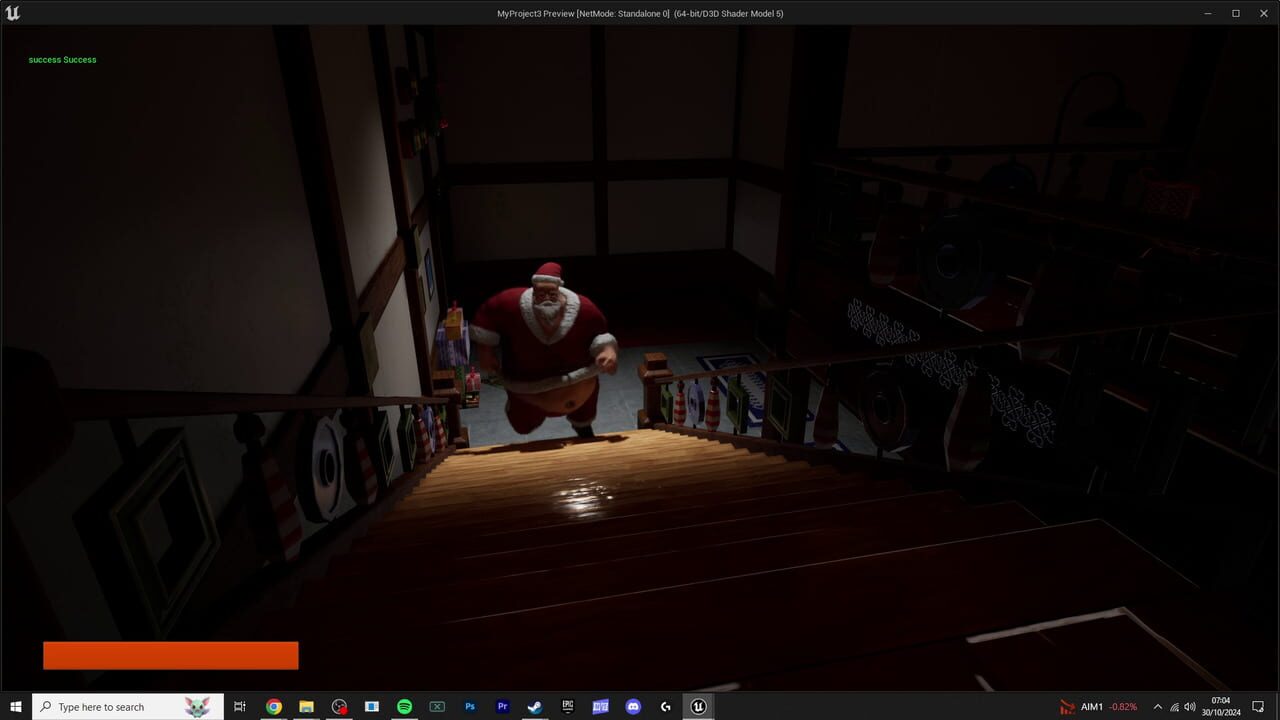This screenshot has width=1280, height=720.
Task: Click the Unreal Engine logo in title bar
Action: (13, 13)
